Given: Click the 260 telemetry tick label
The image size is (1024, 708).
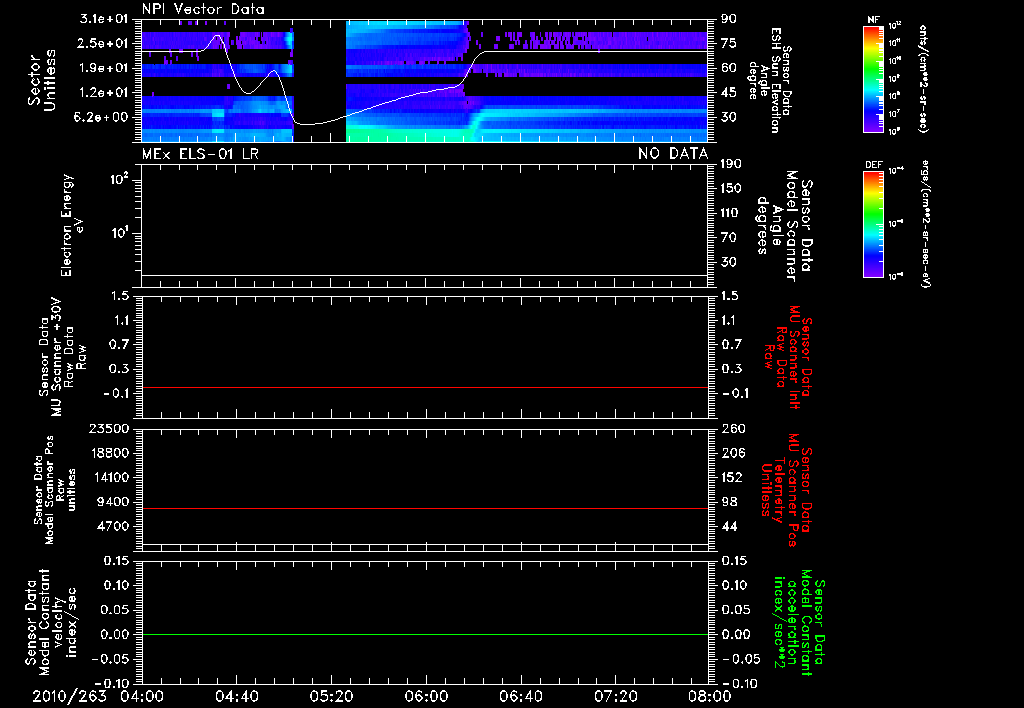Looking at the screenshot, I should click(732, 428).
